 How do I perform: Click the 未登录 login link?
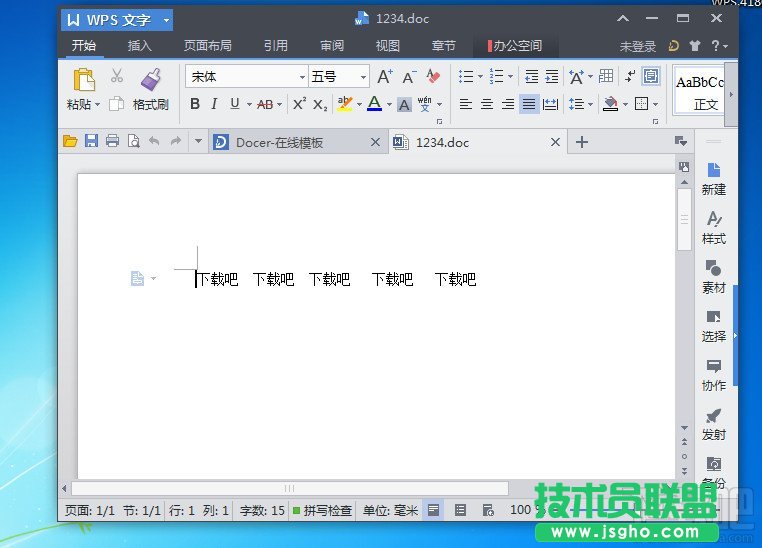click(638, 47)
